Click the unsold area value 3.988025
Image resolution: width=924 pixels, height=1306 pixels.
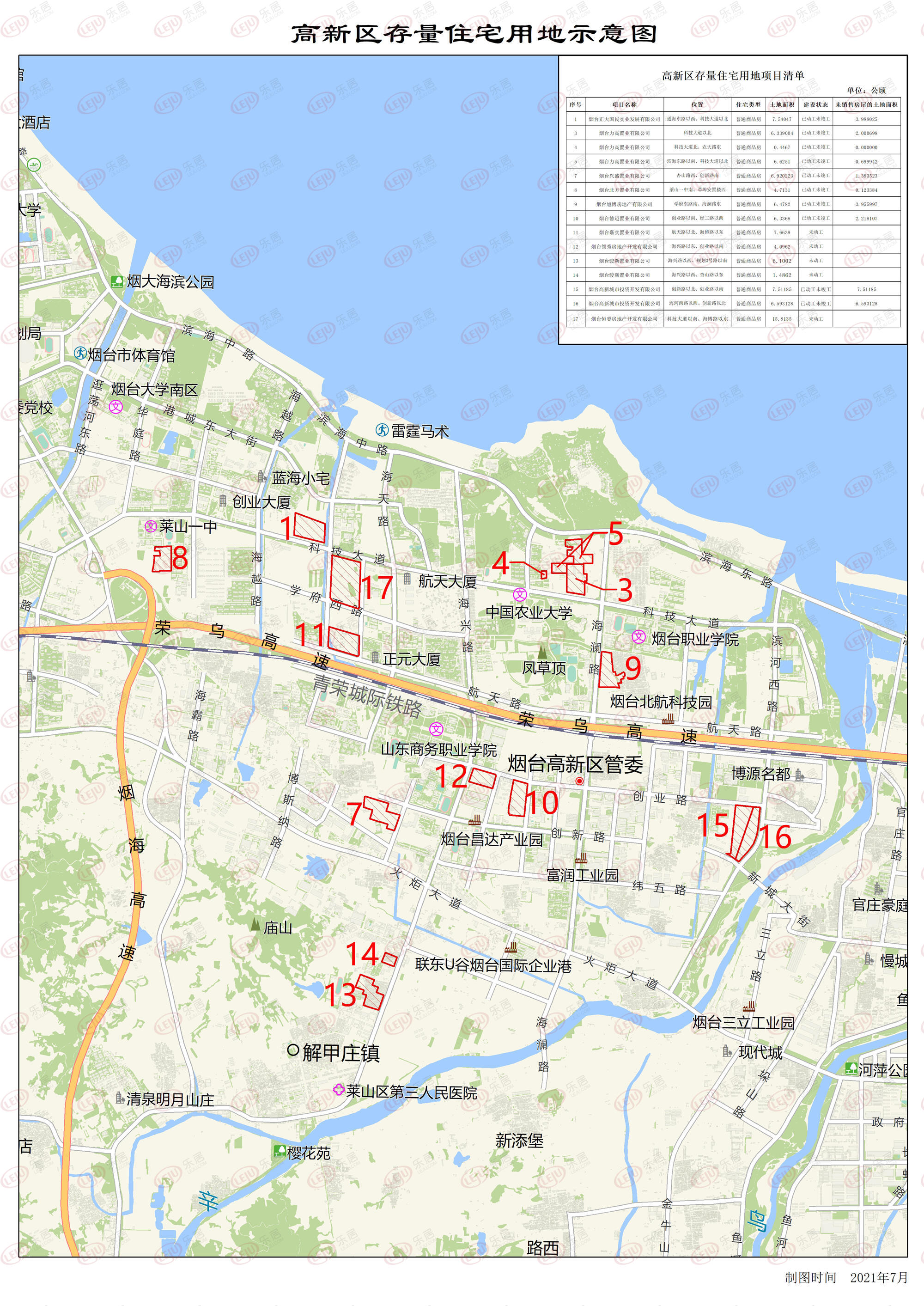point(866,120)
